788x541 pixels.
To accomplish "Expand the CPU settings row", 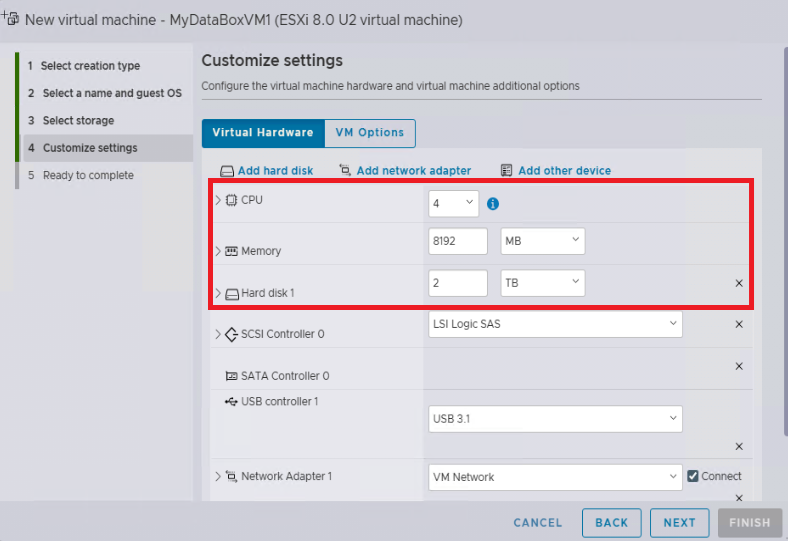I will click(218, 200).
